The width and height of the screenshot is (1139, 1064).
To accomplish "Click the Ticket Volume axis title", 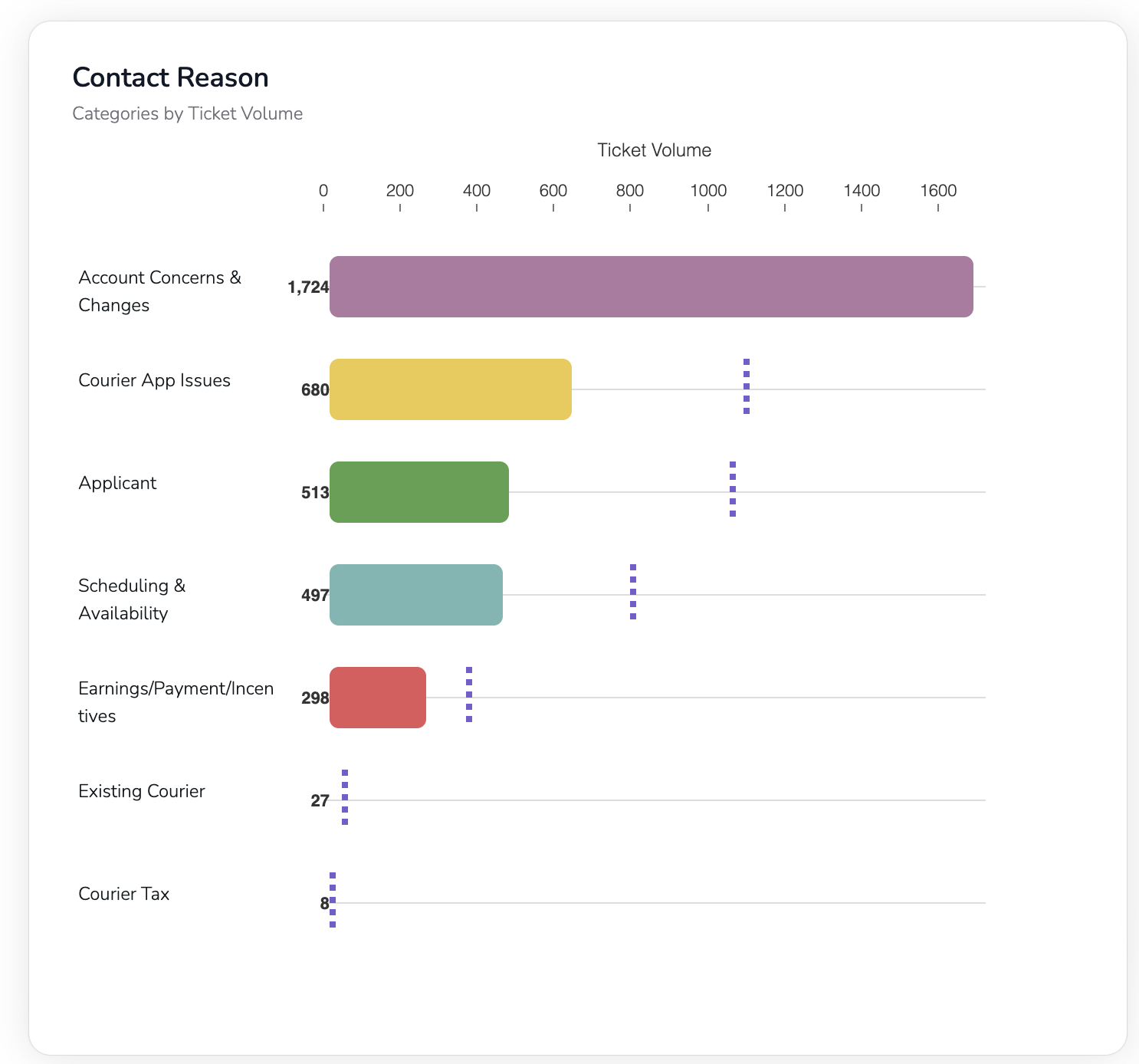I will pos(654,150).
